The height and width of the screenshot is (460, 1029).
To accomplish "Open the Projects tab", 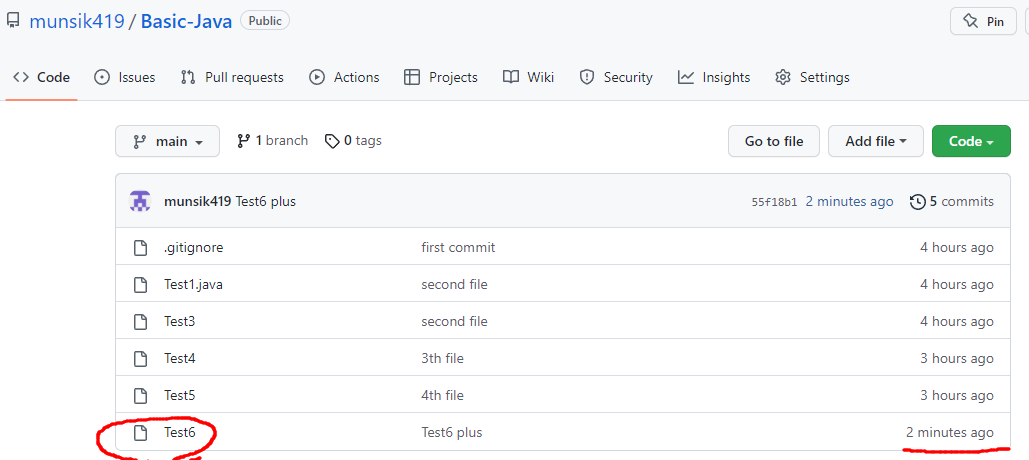I will 440,77.
